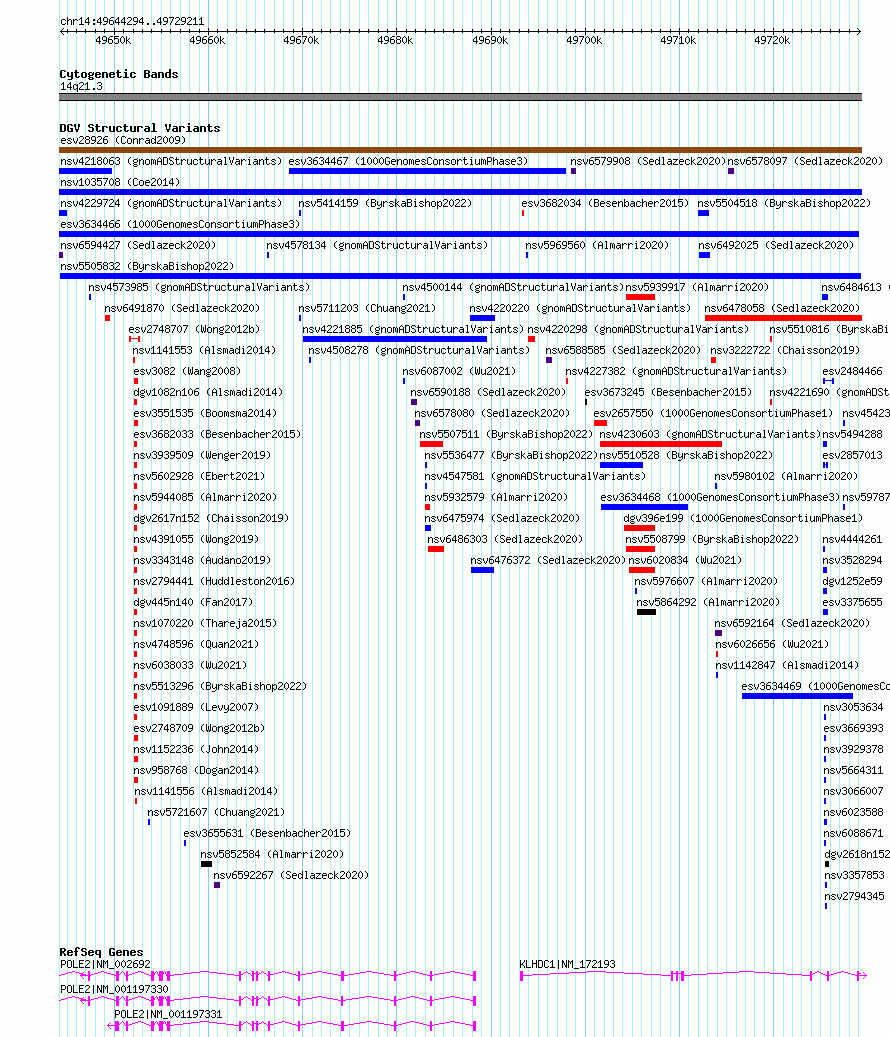
Task: Click KLHDC1 NM_172193 gene label
Action: [x=567, y=965]
